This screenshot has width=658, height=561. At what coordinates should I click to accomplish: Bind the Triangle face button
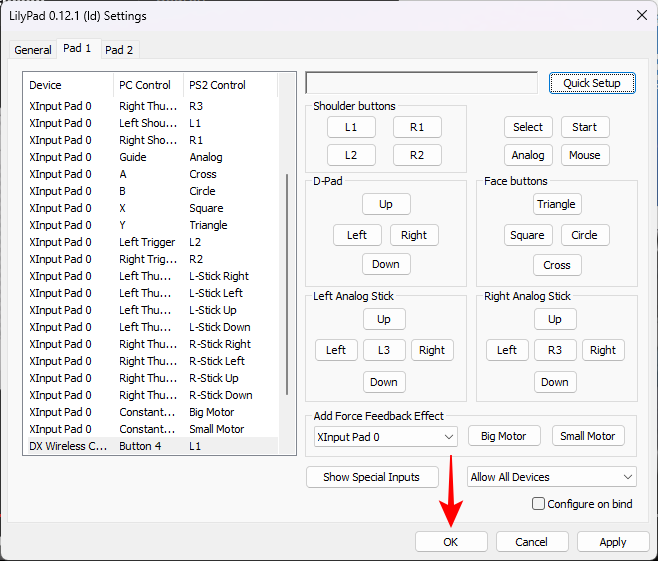point(557,204)
